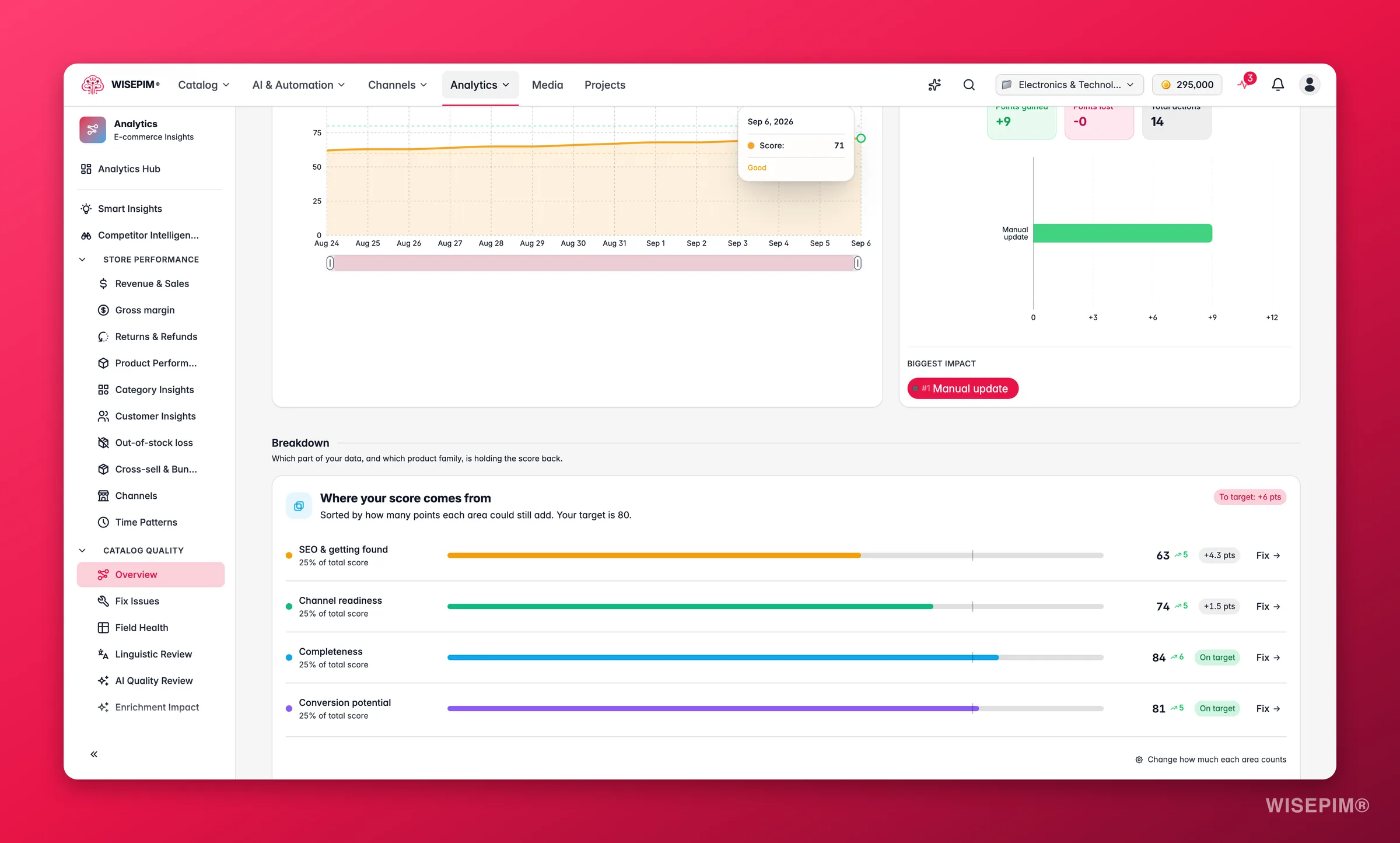Expand the AI & Automation dropdown

tap(298, 85)
